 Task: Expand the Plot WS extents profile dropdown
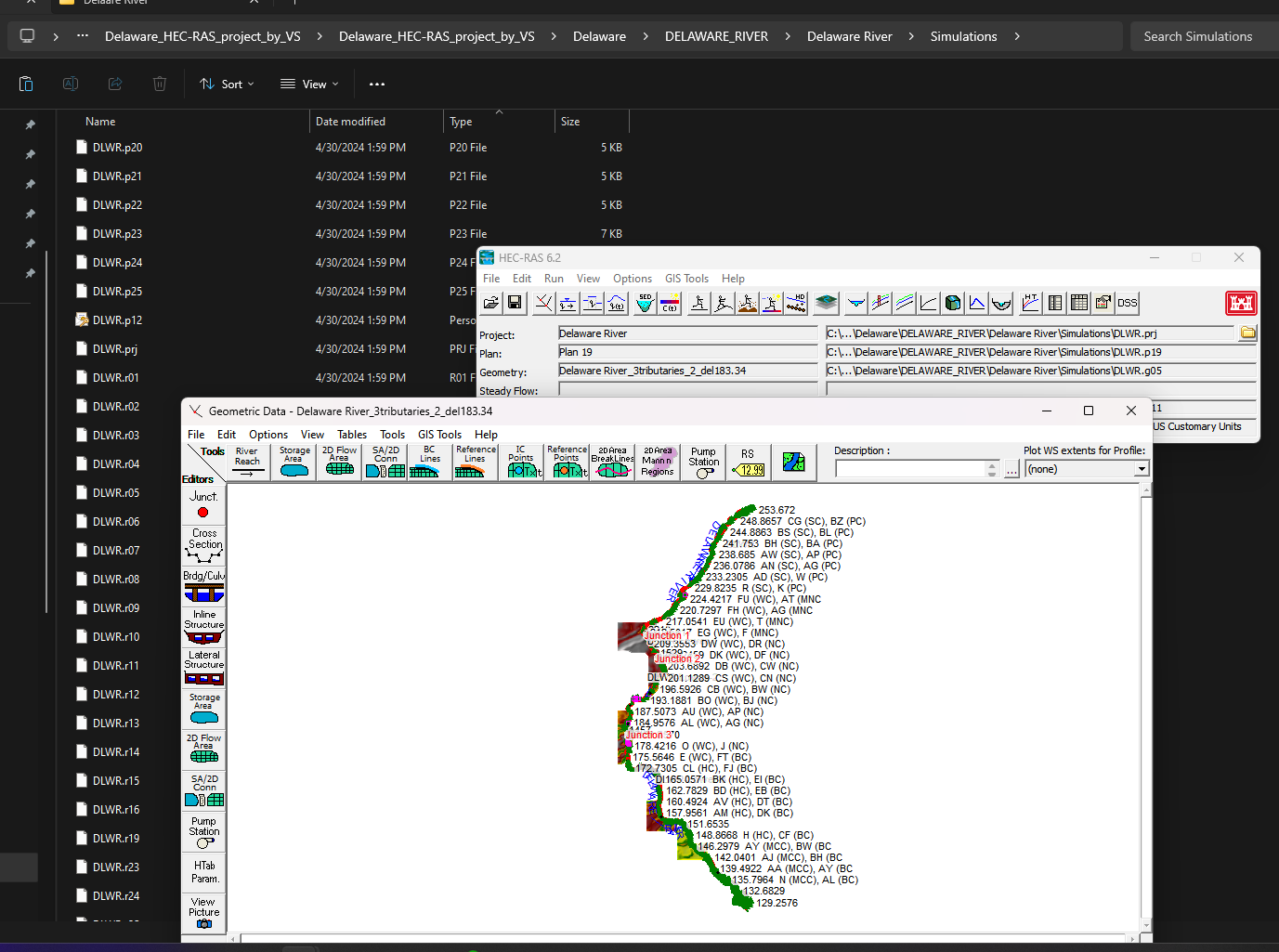(x=1142, y=470)
